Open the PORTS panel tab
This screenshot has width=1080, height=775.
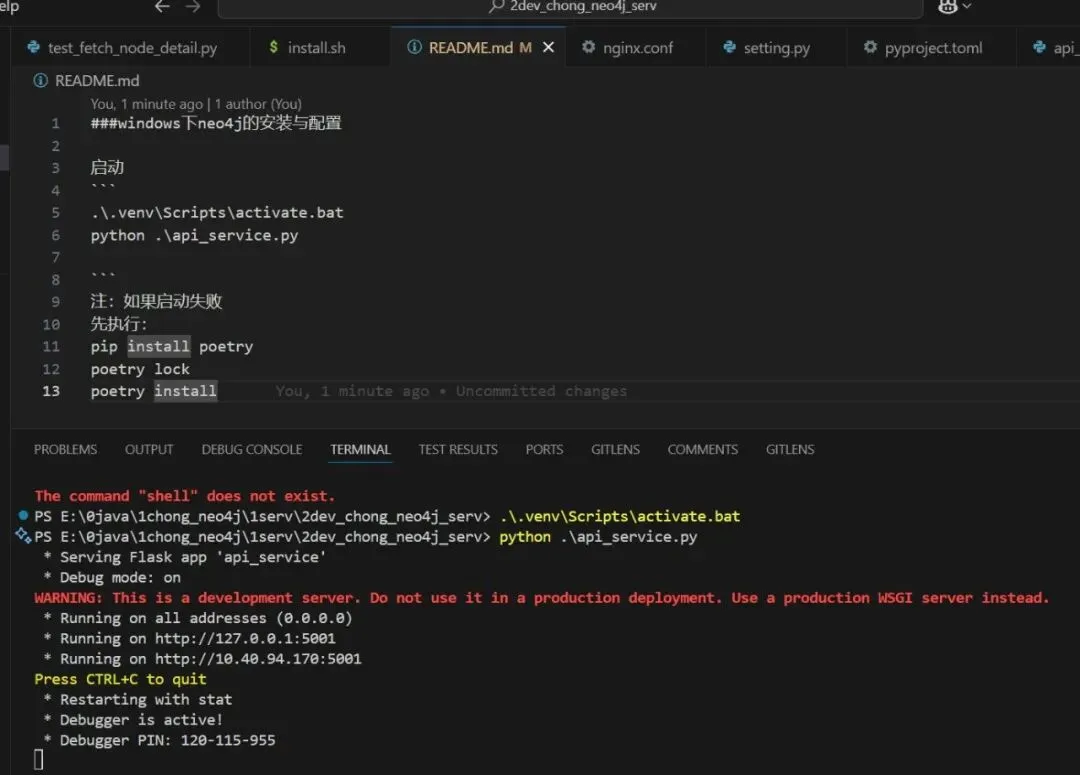click(544, 449)
